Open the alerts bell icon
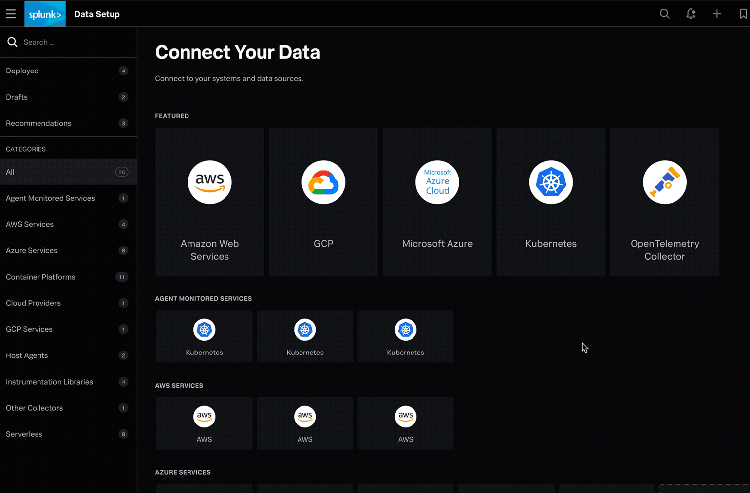The image size is (750, 493). pos(691,13)
